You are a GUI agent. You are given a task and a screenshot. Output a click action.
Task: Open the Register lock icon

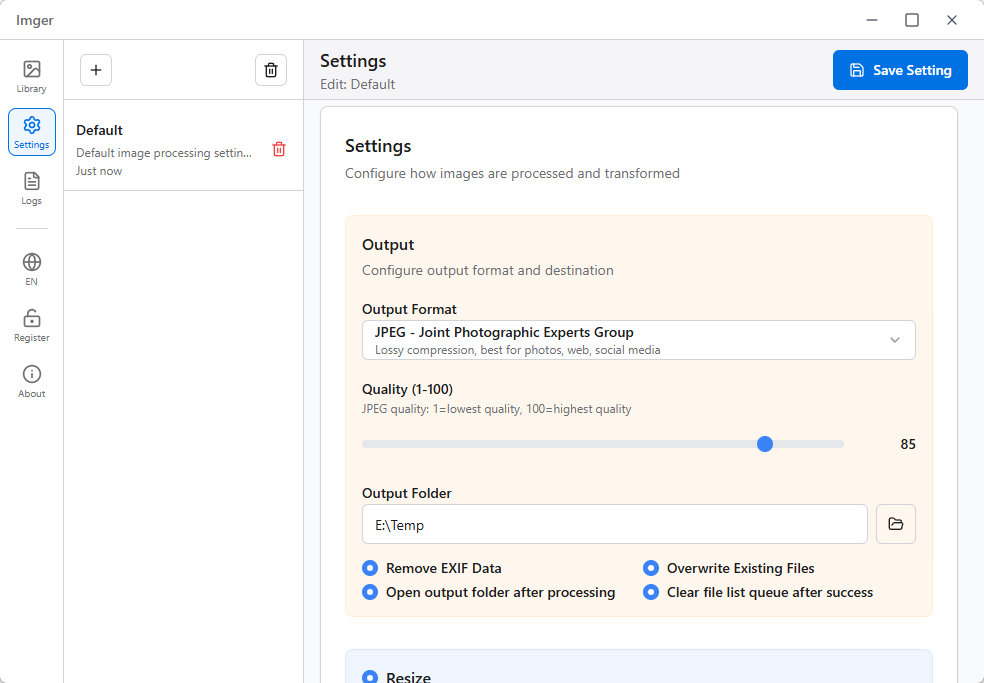31,325
